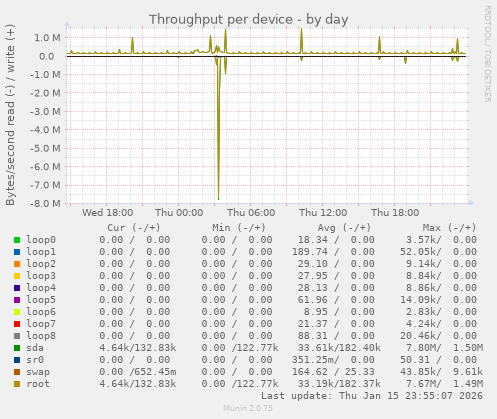Select the swap legend label

pyautogui.click(x=38, y=372)
